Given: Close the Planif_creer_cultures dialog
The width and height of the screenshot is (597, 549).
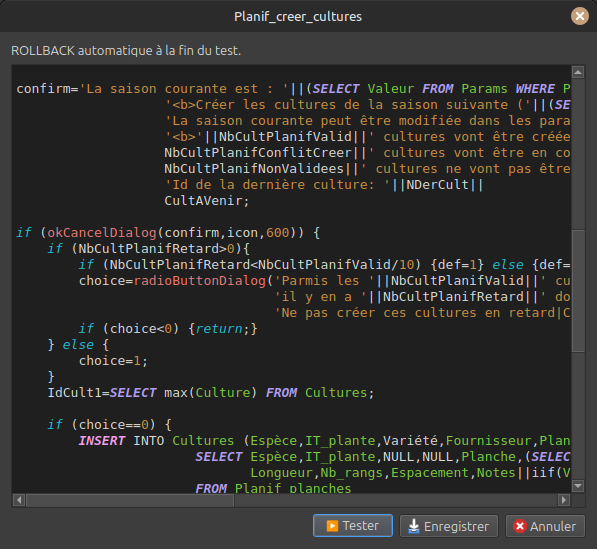Looking at the screenshot, I should pos(579,16).
